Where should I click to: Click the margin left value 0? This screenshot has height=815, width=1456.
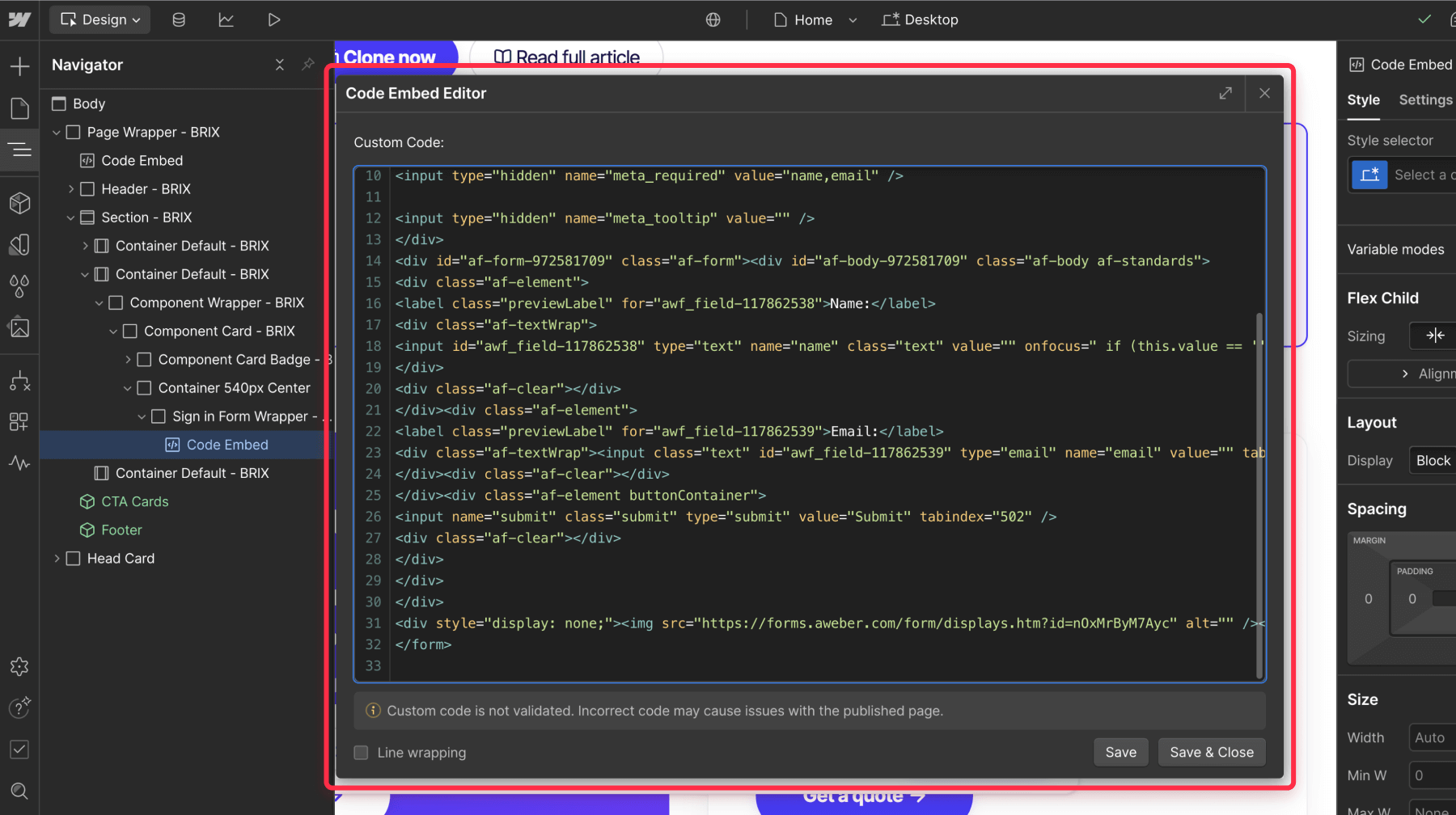[1369, 599]
